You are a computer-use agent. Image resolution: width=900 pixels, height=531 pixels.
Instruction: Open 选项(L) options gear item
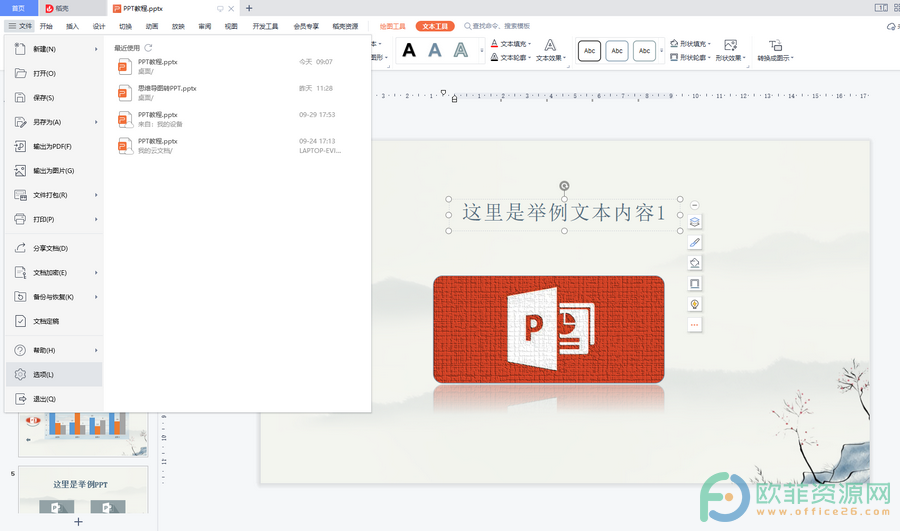tap(55, 374)
